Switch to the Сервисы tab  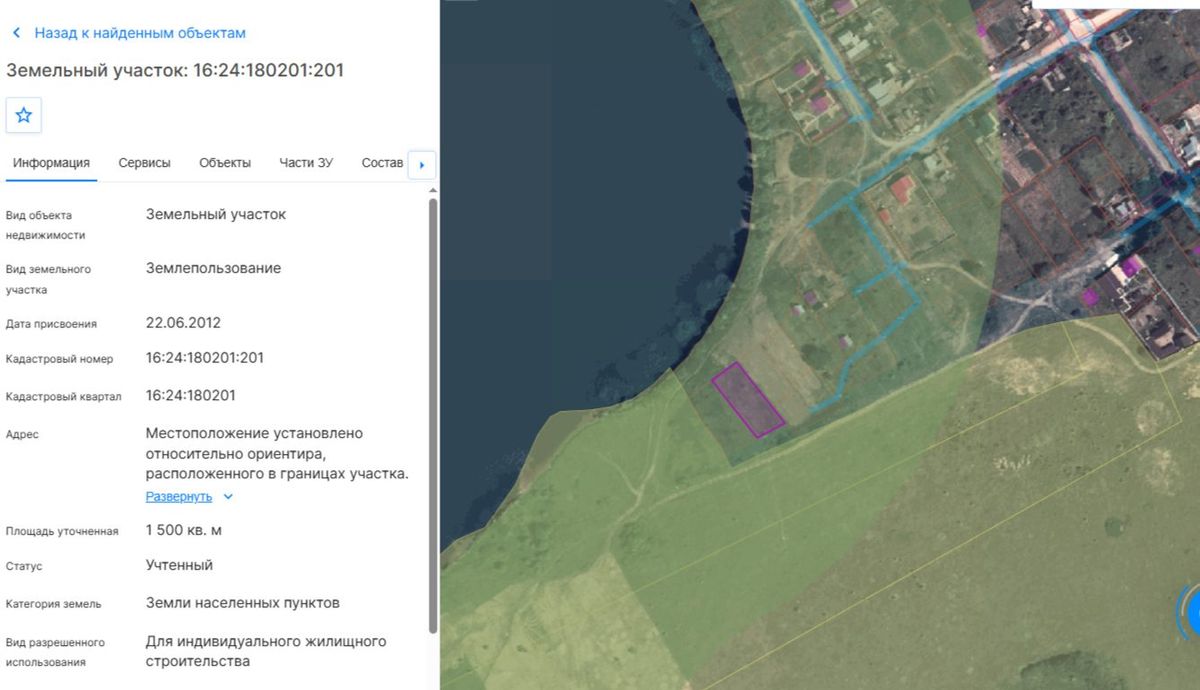point(144,163)
